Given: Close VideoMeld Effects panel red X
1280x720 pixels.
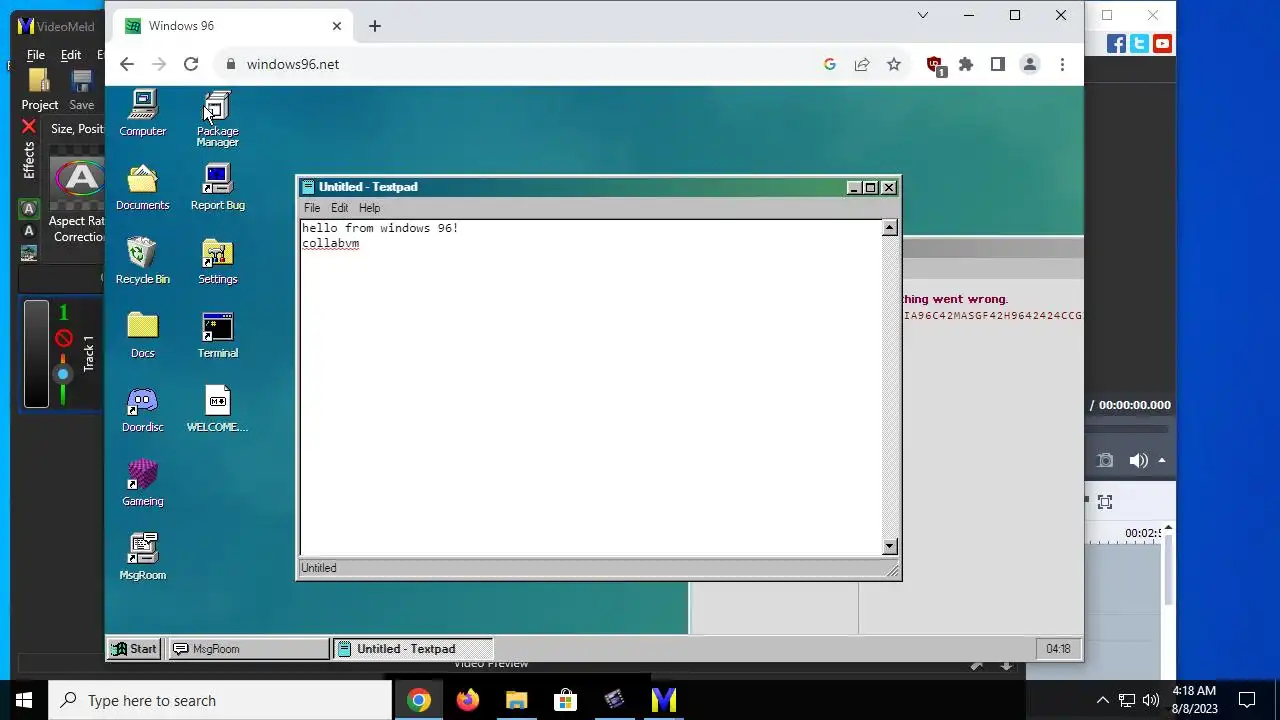Looking at the screenshot, I should point(29,127).
